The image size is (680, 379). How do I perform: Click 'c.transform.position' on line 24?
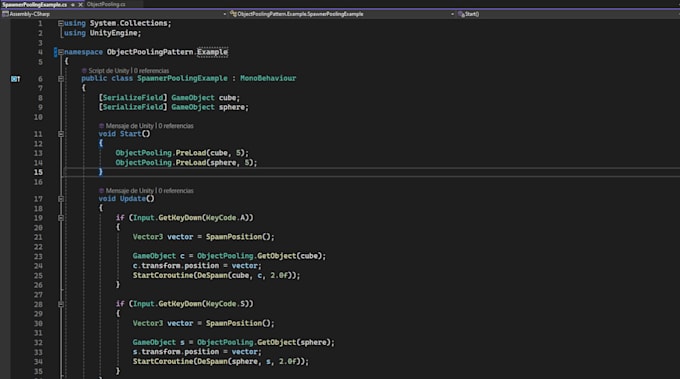(176, 266)
